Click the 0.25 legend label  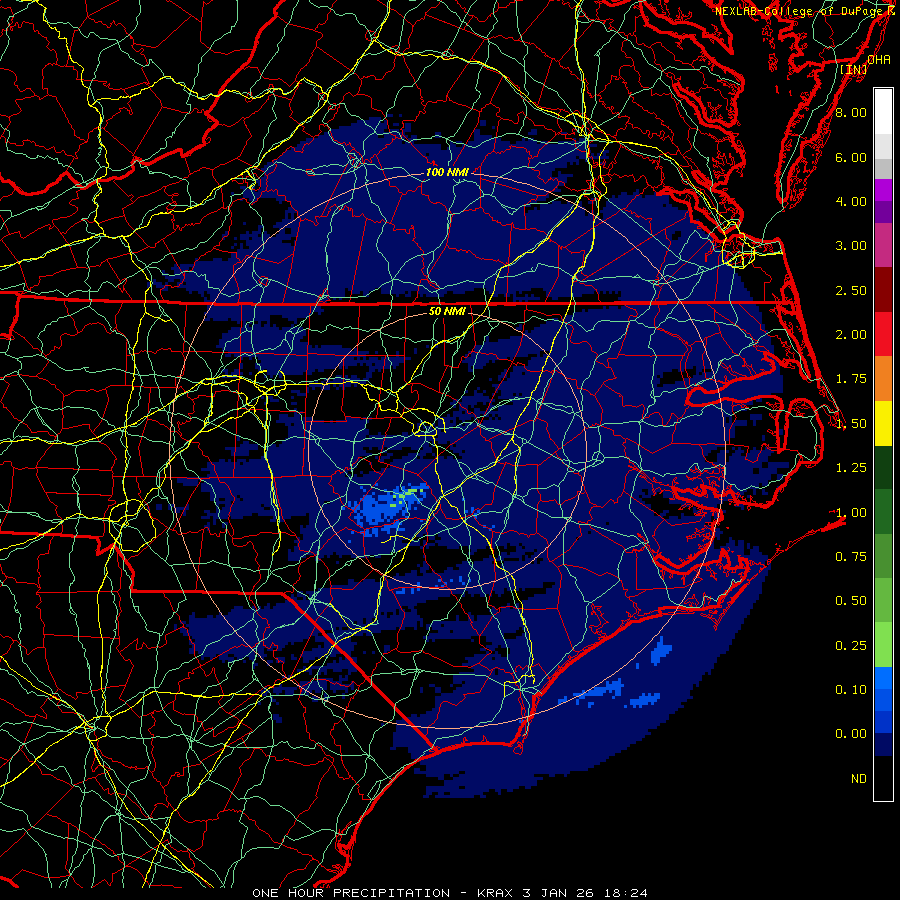[851, 646]
